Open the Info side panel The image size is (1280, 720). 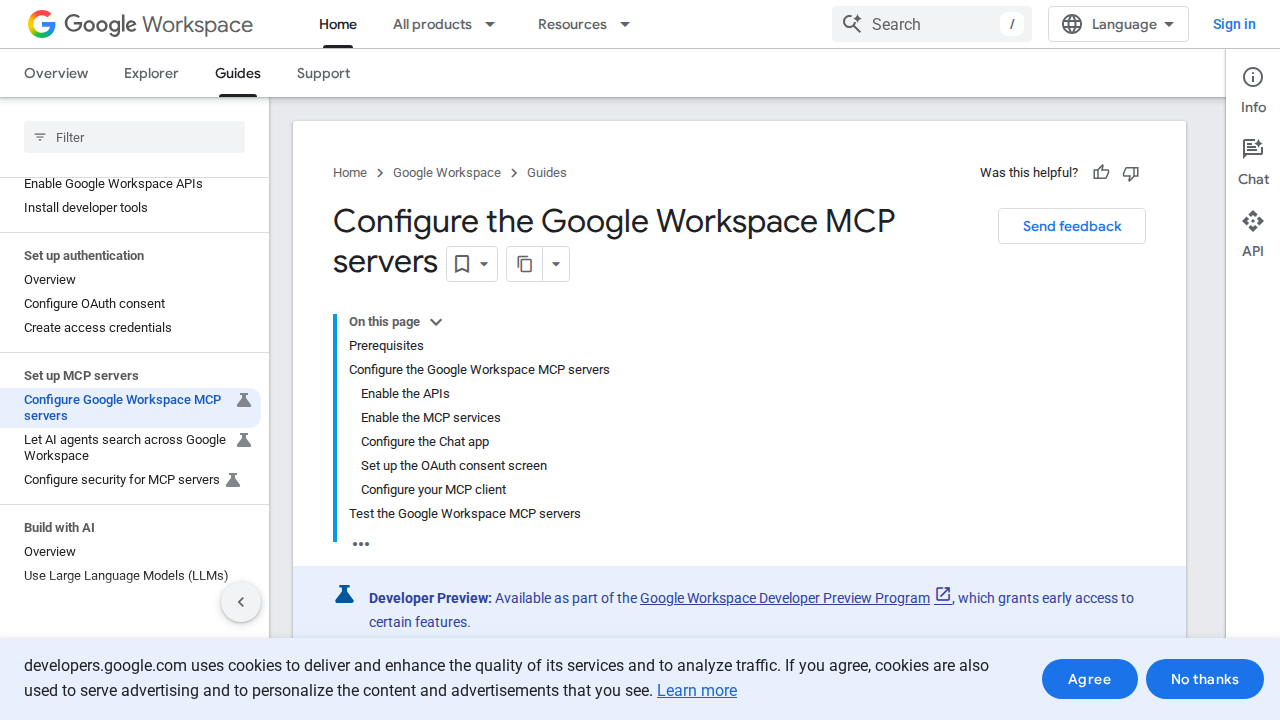coord(1253,90)
